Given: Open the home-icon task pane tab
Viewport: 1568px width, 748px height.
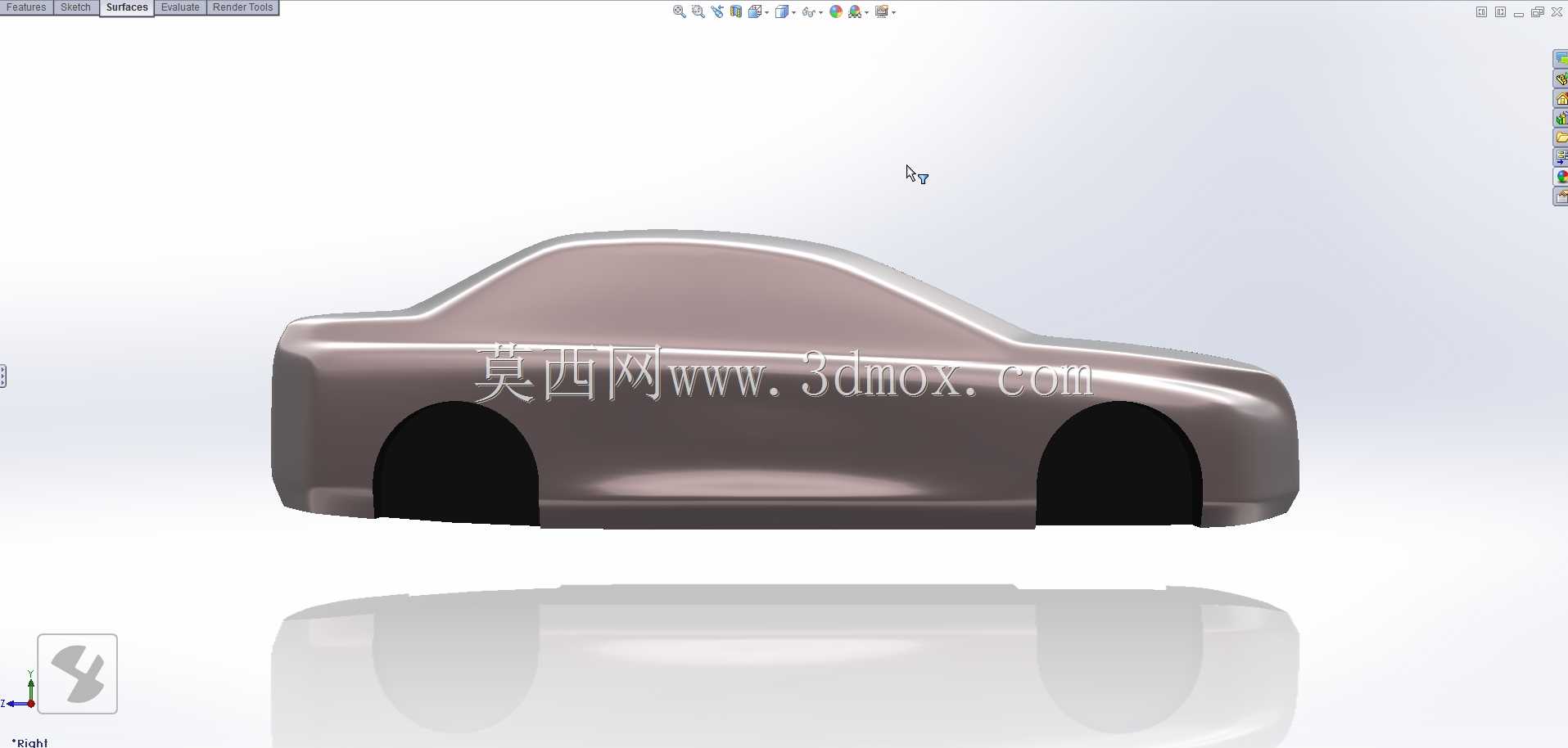Looking at the screenshot, I should (1561, 98).
